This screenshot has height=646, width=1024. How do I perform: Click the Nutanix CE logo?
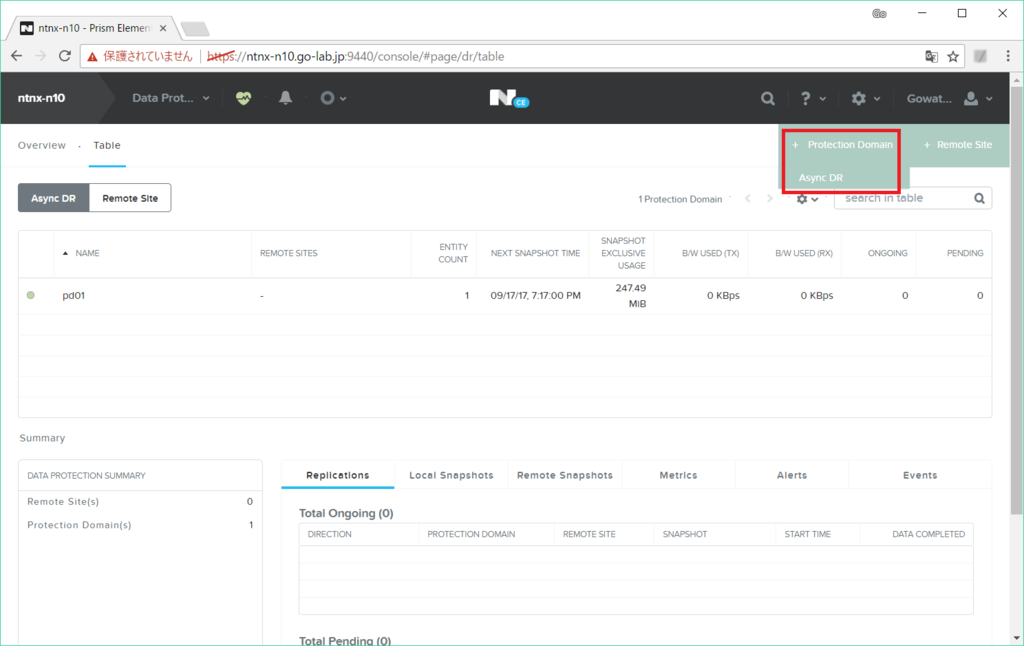tap(509, 98)
